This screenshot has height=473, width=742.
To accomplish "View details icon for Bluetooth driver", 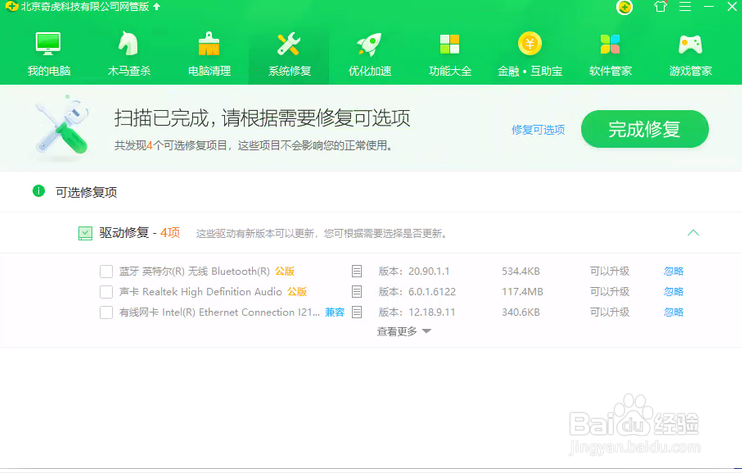I will (x=357, y=271).
